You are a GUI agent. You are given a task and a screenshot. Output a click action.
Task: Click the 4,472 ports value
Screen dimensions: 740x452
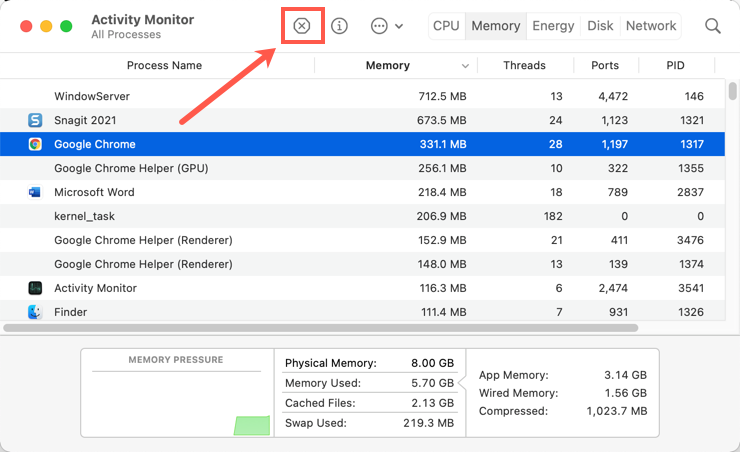point(613,96)
